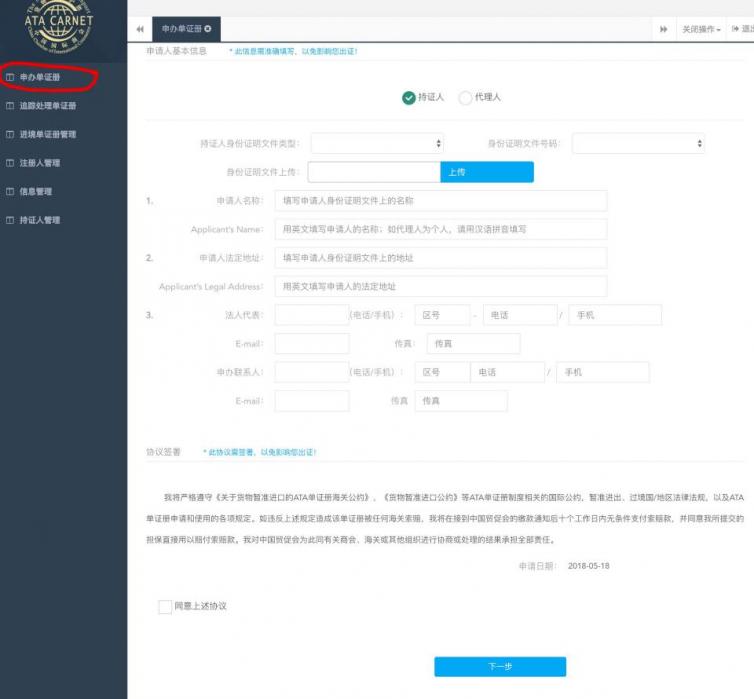The image size is (754, 699).
Task: Check the 同意上述协议 checkbox
Action: (x=165, y=607)
